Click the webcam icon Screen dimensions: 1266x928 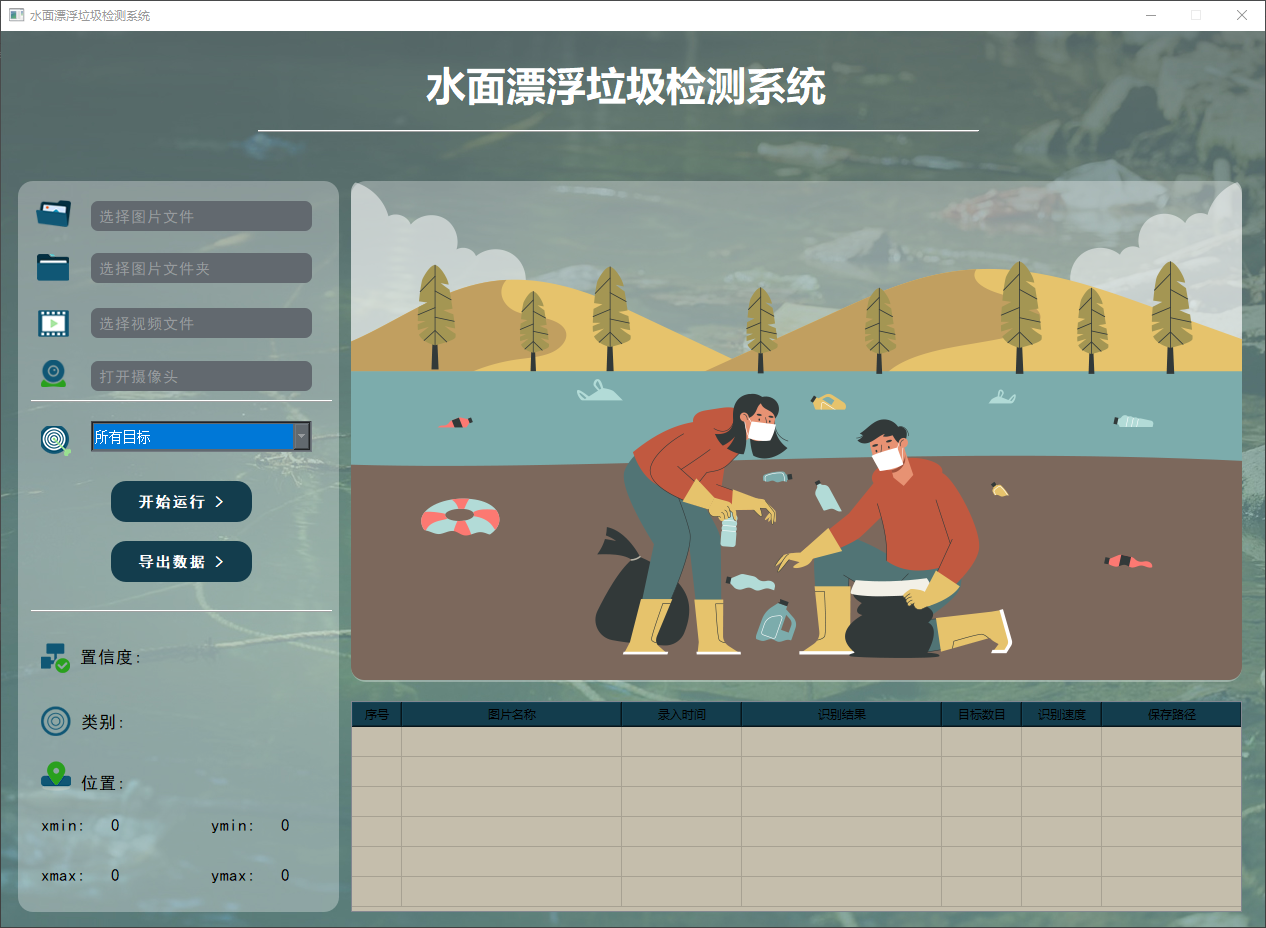[54, 375]
